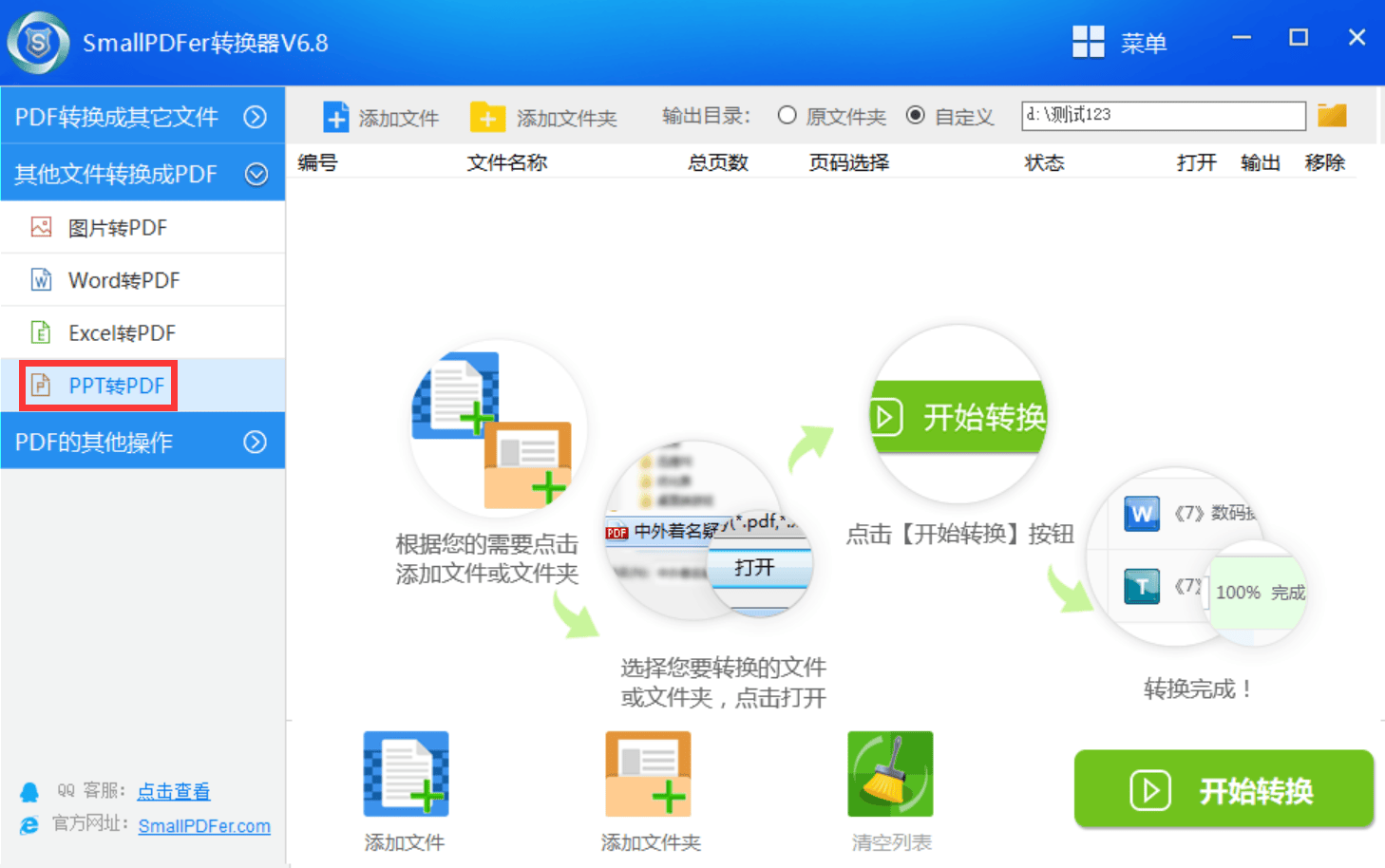Select the 自定义 output option
Viewport: 1385px width, 868px height.
[915, 115]
